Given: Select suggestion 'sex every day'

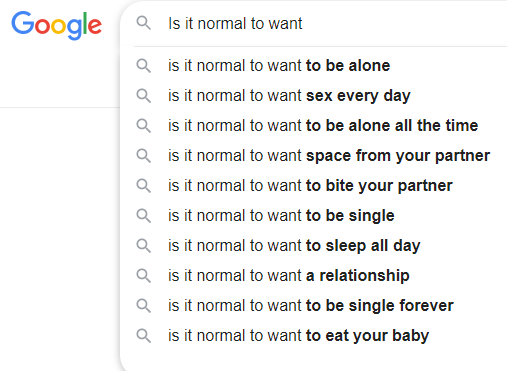Looking at the screenshot, I should [314, 96].
